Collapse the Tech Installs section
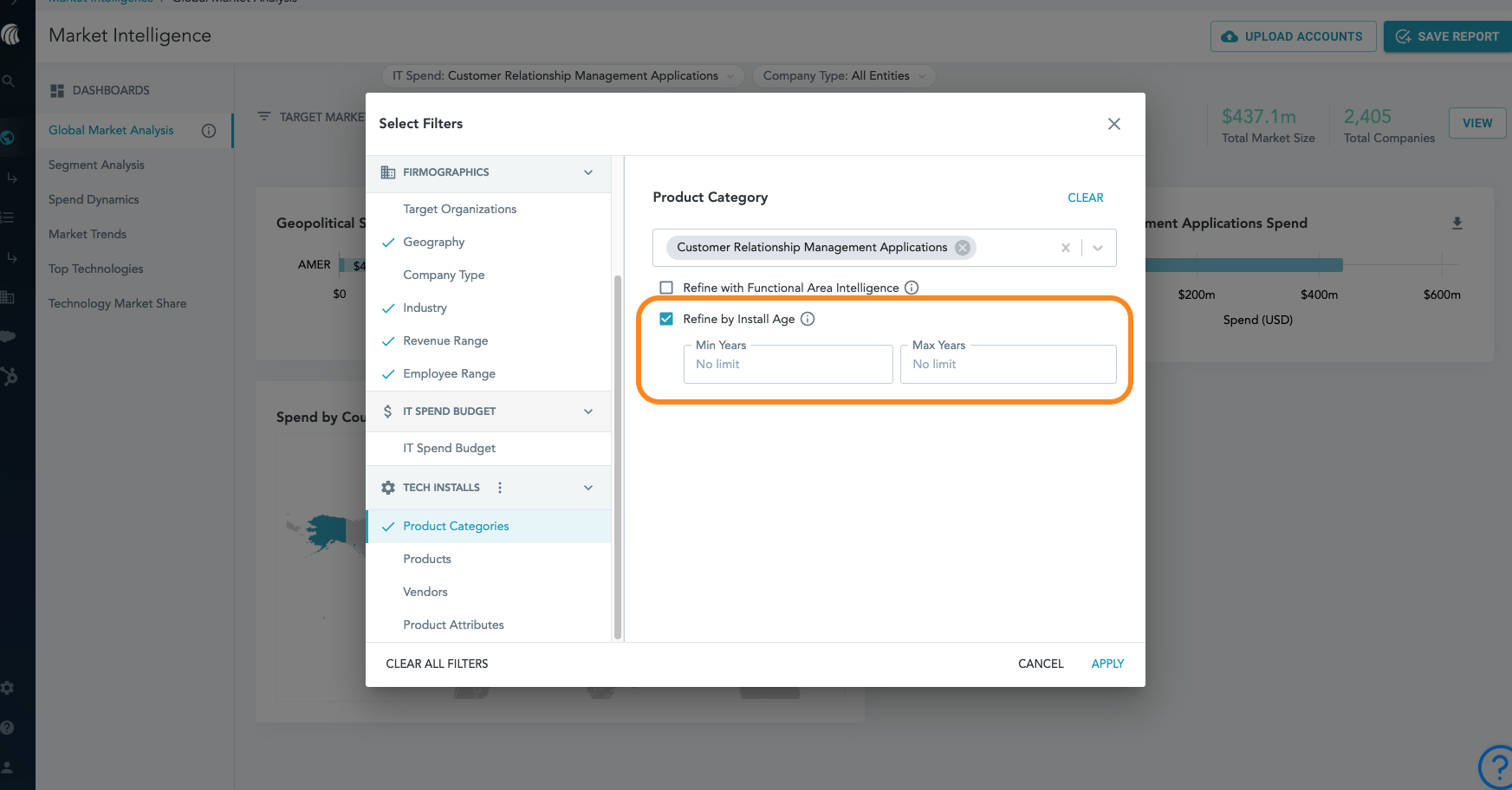Image resolution: width=1512 pixels, height=790 pixels. pyautogui.click(x=588, y=488)
